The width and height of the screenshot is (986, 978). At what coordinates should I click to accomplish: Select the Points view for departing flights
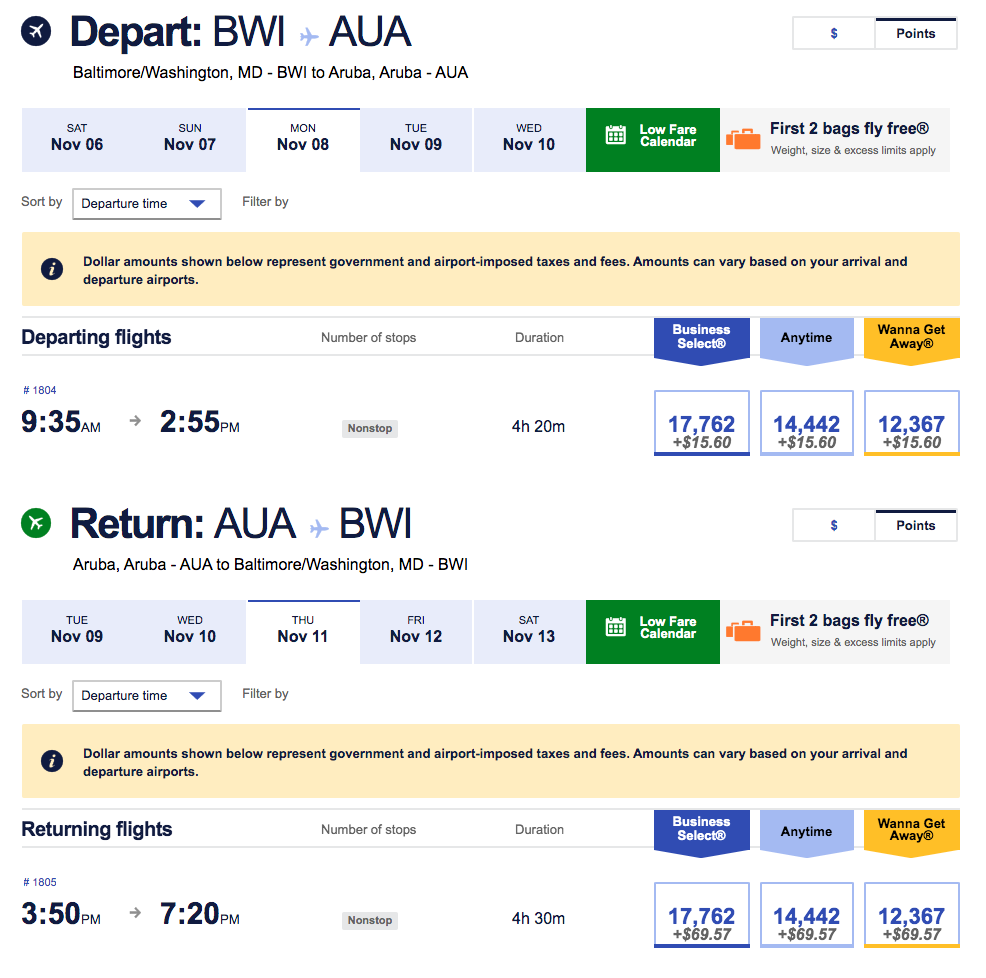coord(915,33)
